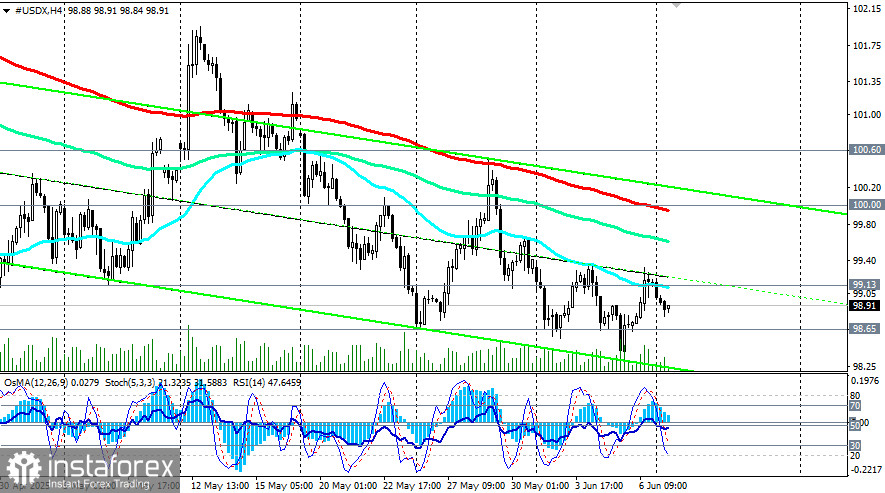The image size is (885, 493).
Task: Click the triangle arrow before #USDX,H4
Action: click(x=7, y=11)
